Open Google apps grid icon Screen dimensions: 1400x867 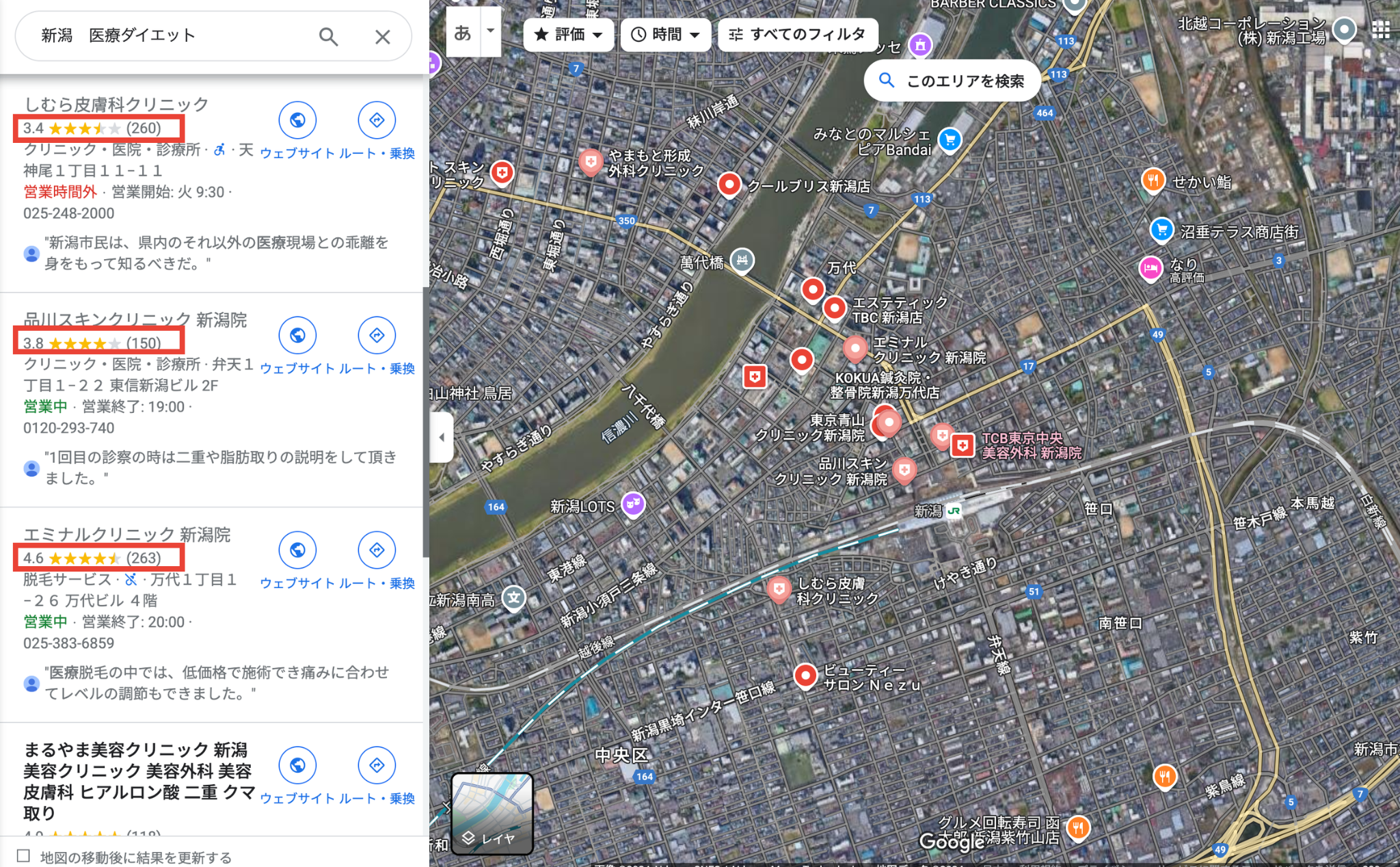(1380, 29)
